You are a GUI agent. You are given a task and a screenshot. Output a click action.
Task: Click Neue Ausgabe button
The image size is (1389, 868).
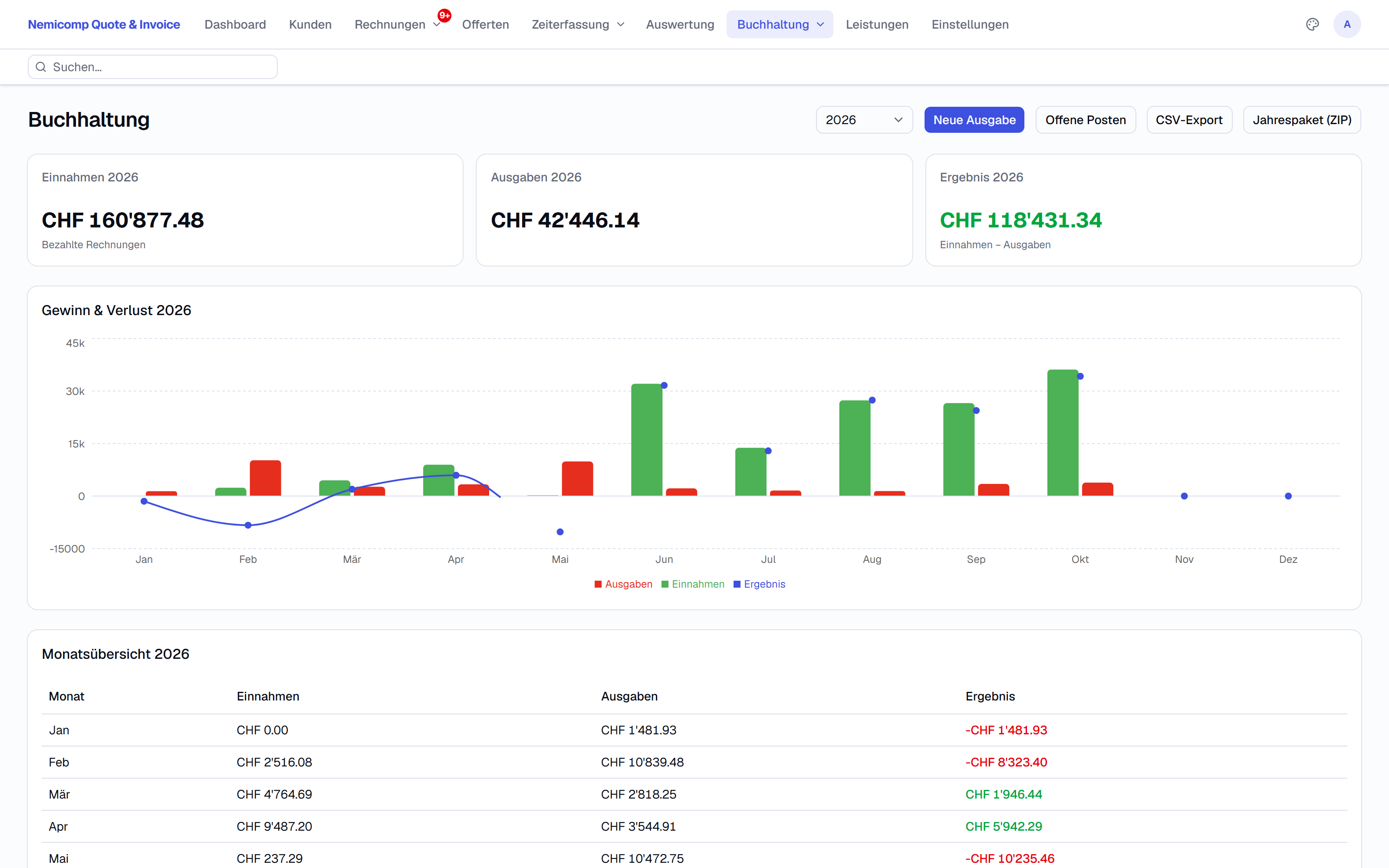(x=974, y=120)
